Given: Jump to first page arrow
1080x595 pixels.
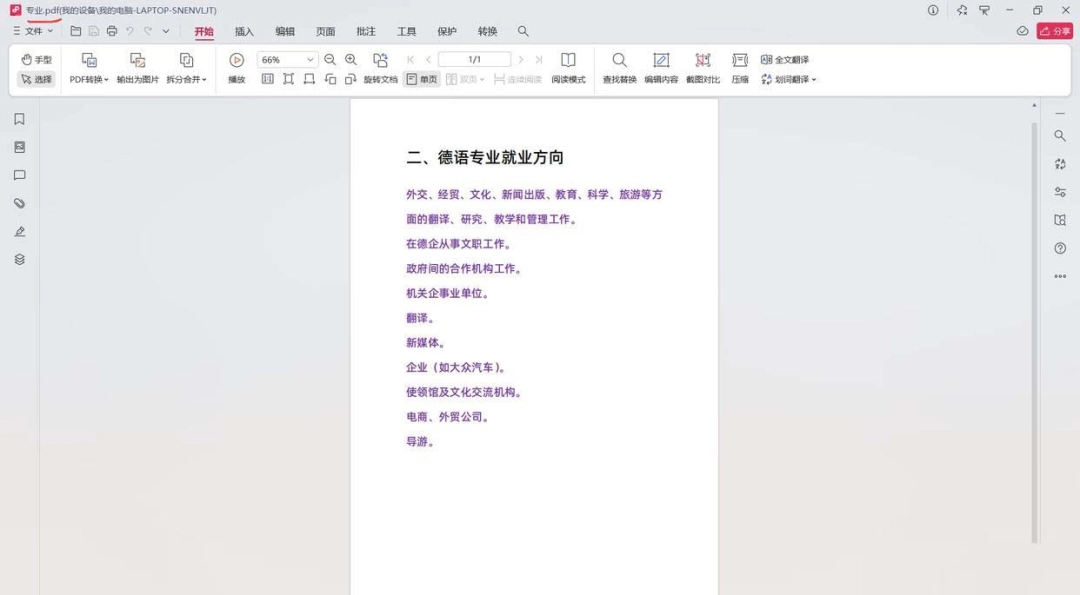Looking at the screenshot, I should coord(411,60).
